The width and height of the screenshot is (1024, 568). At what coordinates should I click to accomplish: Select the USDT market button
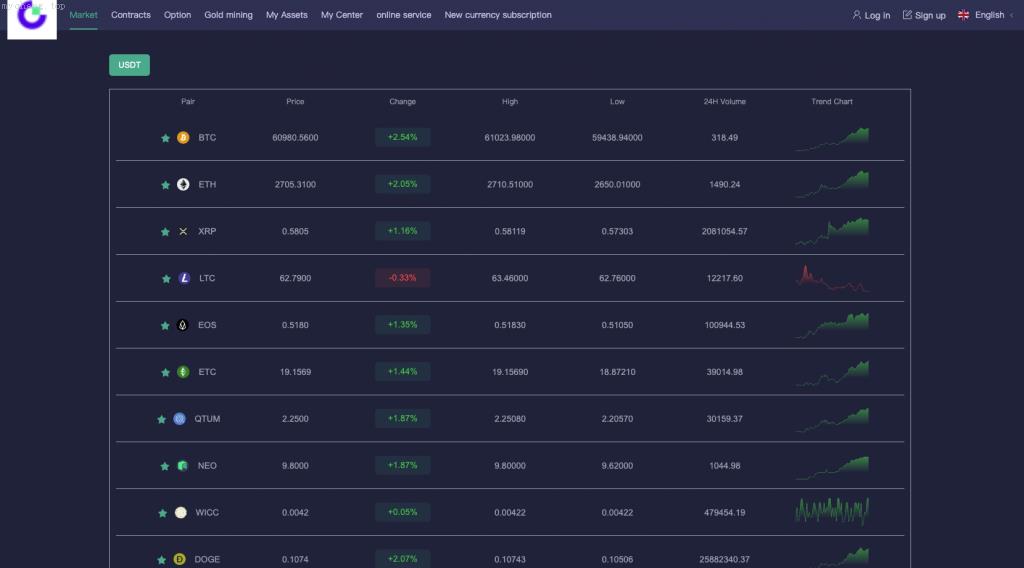pos(129,65)
